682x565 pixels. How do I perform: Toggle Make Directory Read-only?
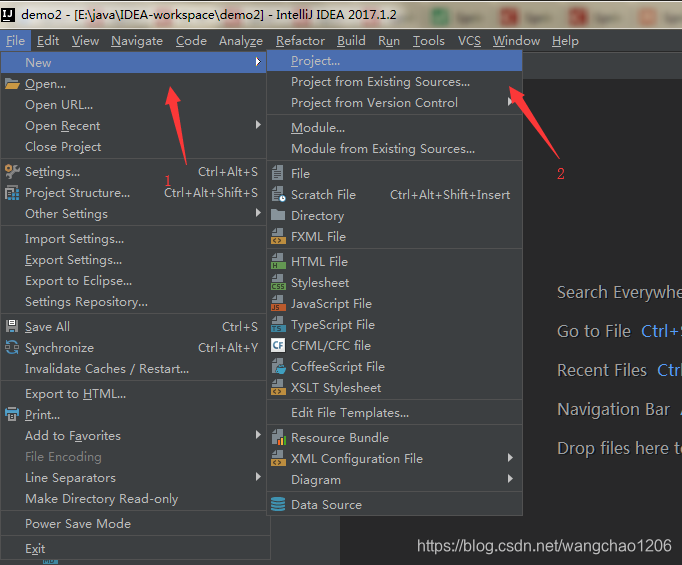(134, 498)
